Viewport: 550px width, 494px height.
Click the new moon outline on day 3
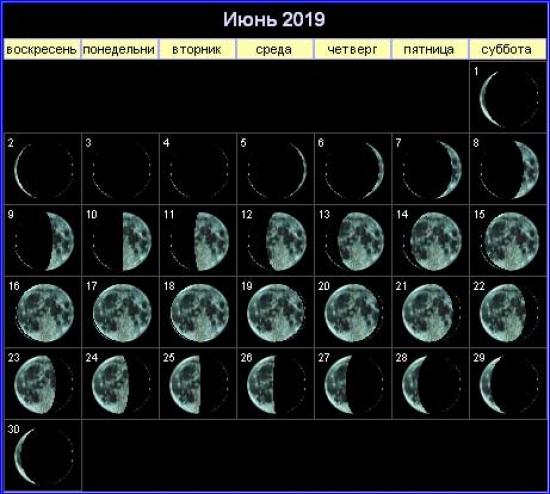122,170
